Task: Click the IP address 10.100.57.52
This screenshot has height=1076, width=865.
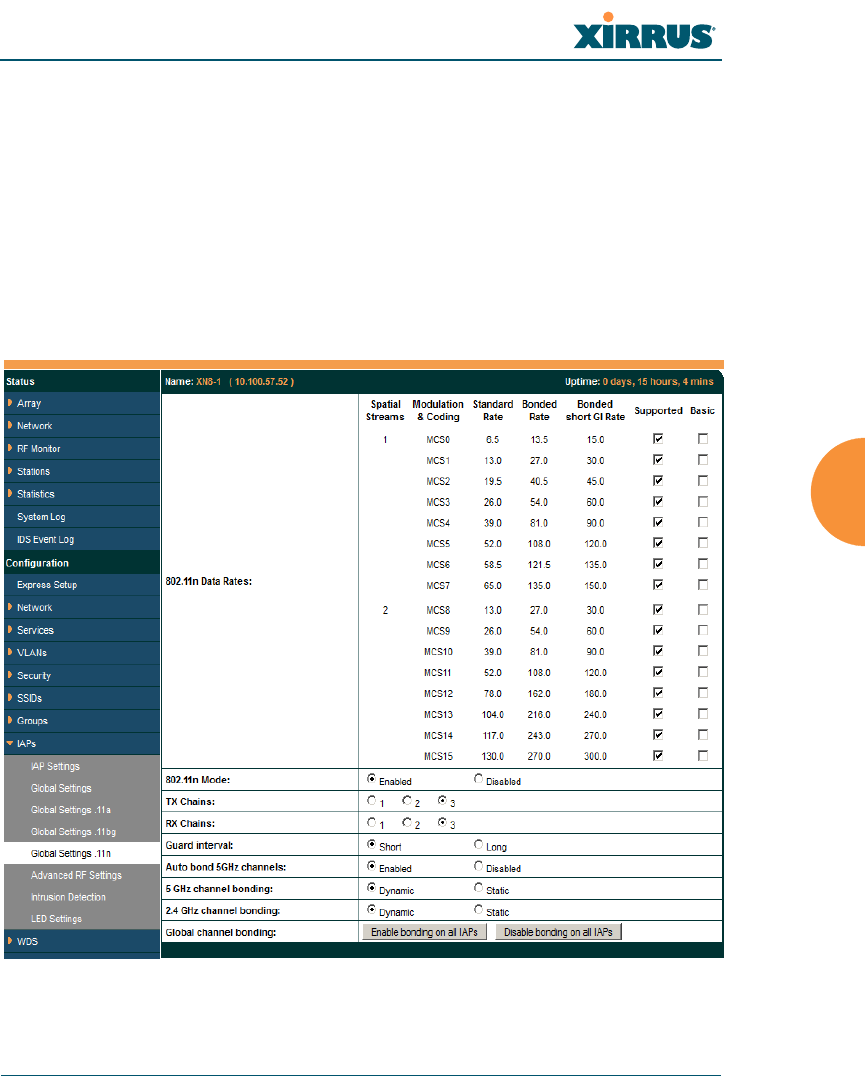Action: (261, 382)
